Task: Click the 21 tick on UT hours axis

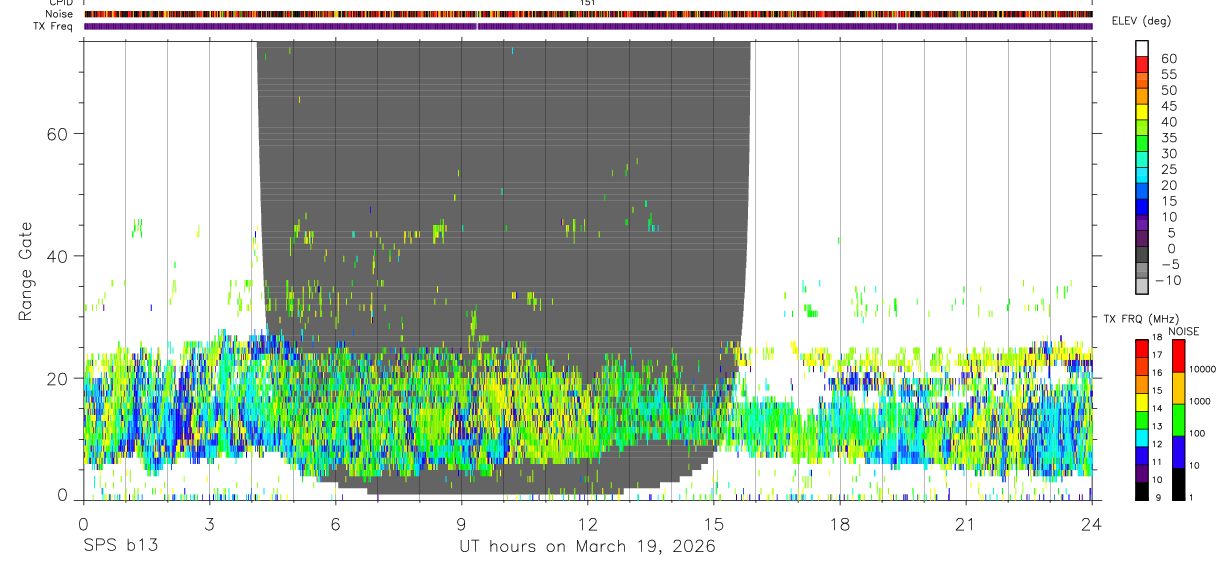Action: click(x=966, y=523)
